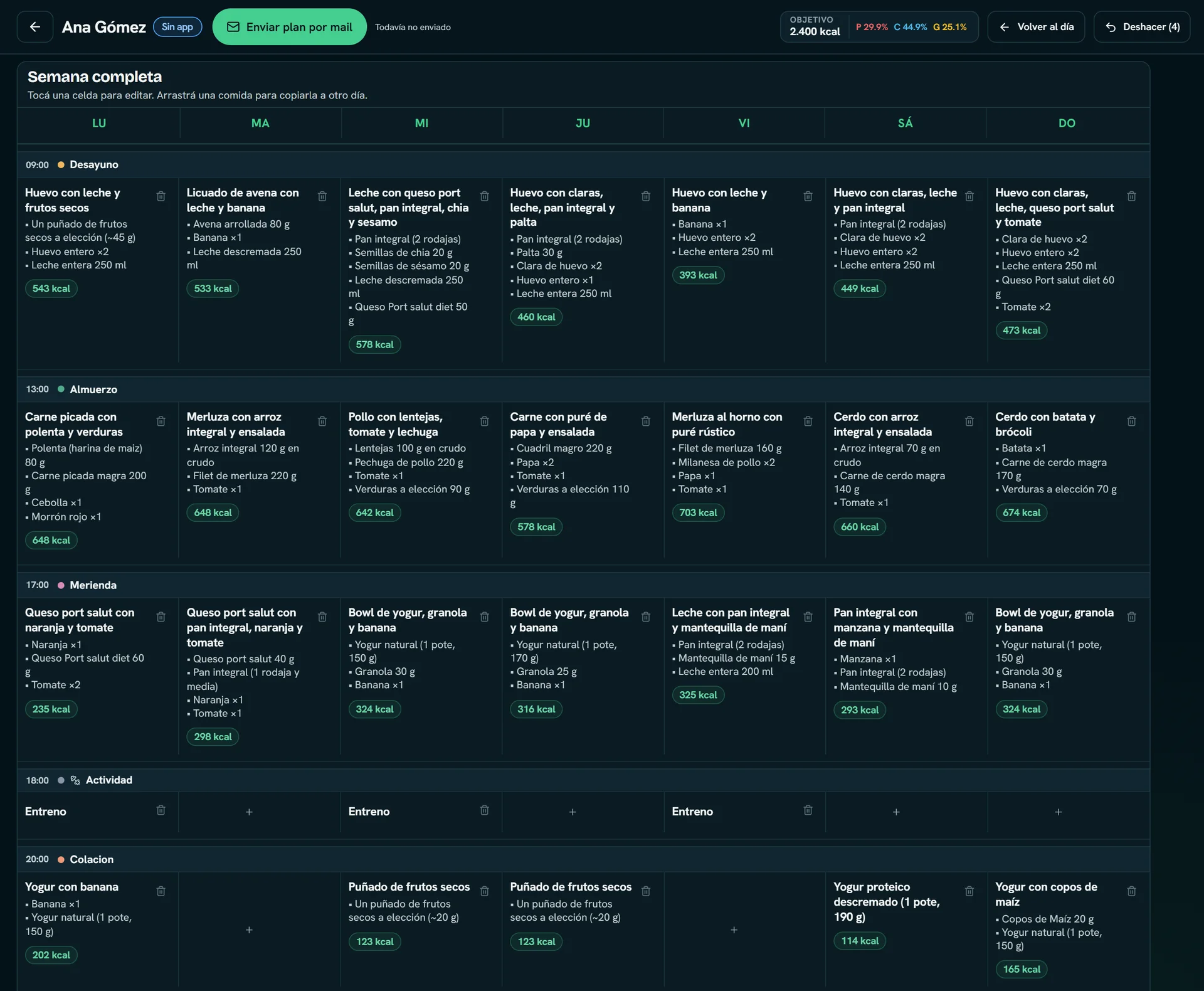
Task: Select the VI day column header
Action: (744, 123)
